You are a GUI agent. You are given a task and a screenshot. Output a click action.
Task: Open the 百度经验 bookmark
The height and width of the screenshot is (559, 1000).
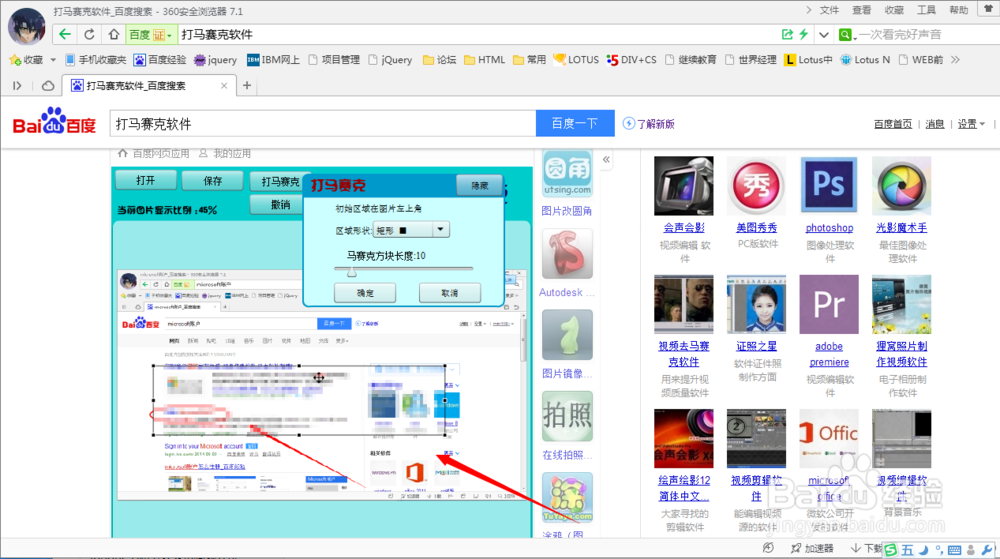[x=160, y=60]
